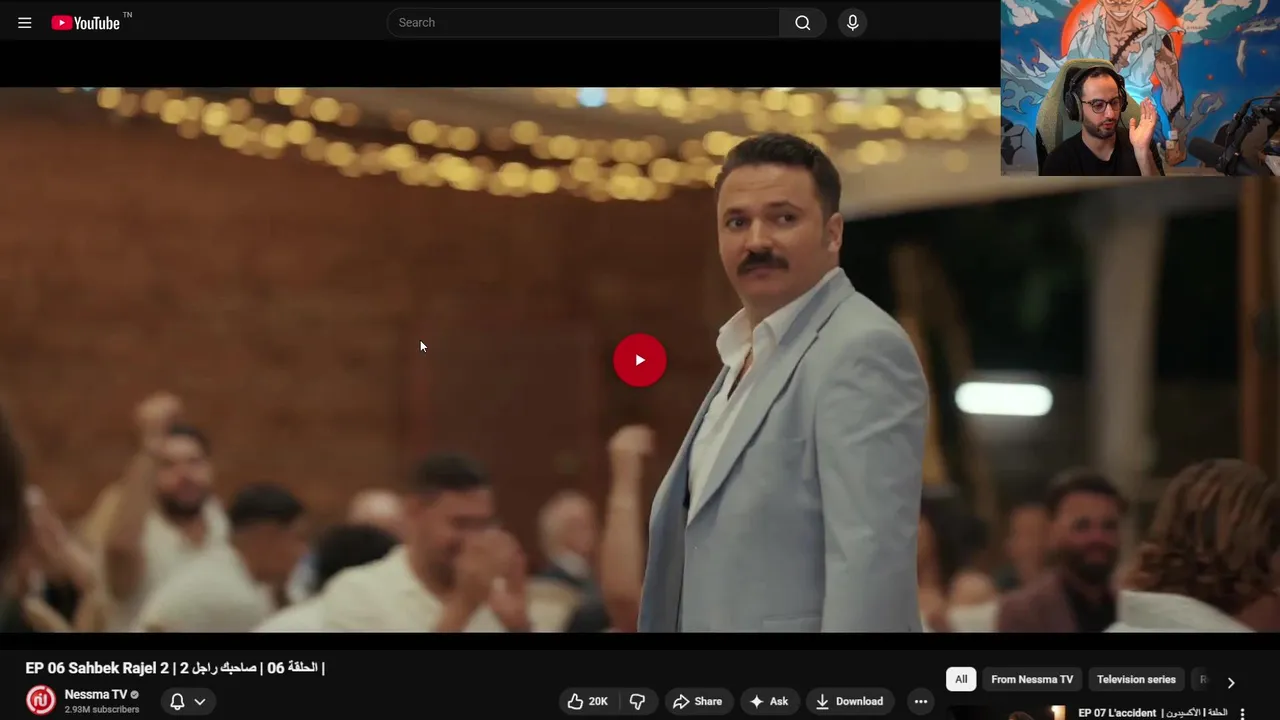
Task: Show more filter chips with right arrow
Action: pyautogui.click(x=1231, y=682)
